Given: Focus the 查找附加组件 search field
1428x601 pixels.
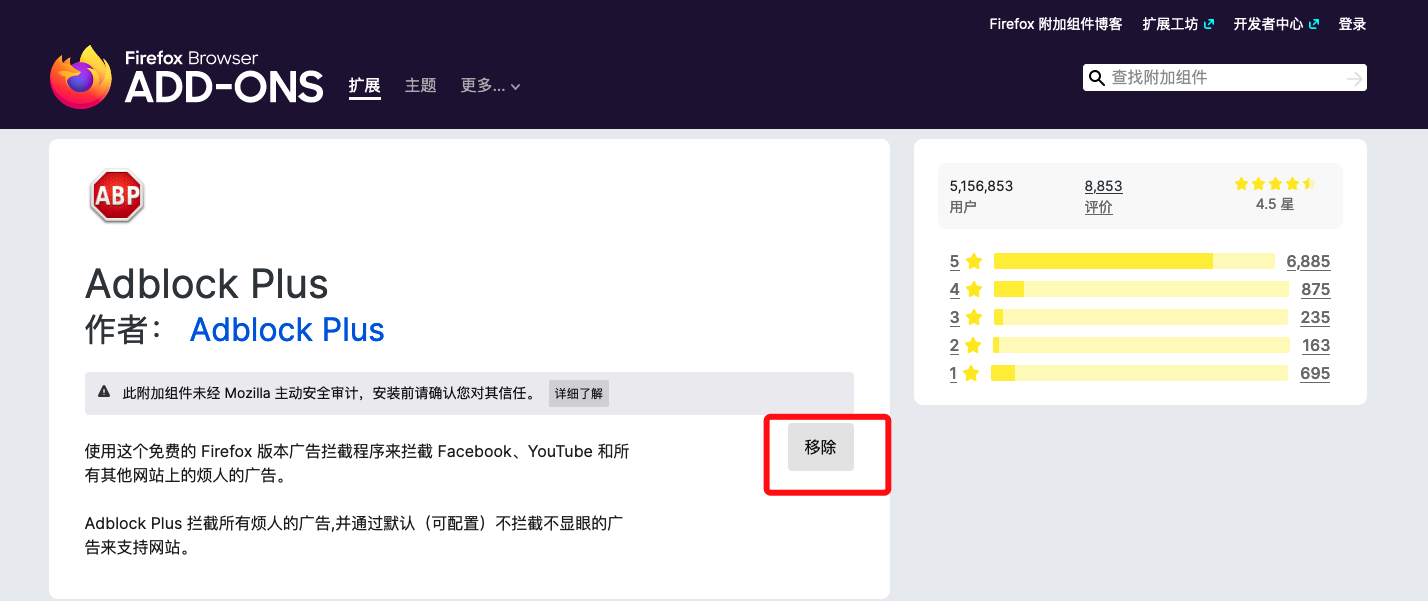Looking at the screenshot, I should coord(1225,78).
